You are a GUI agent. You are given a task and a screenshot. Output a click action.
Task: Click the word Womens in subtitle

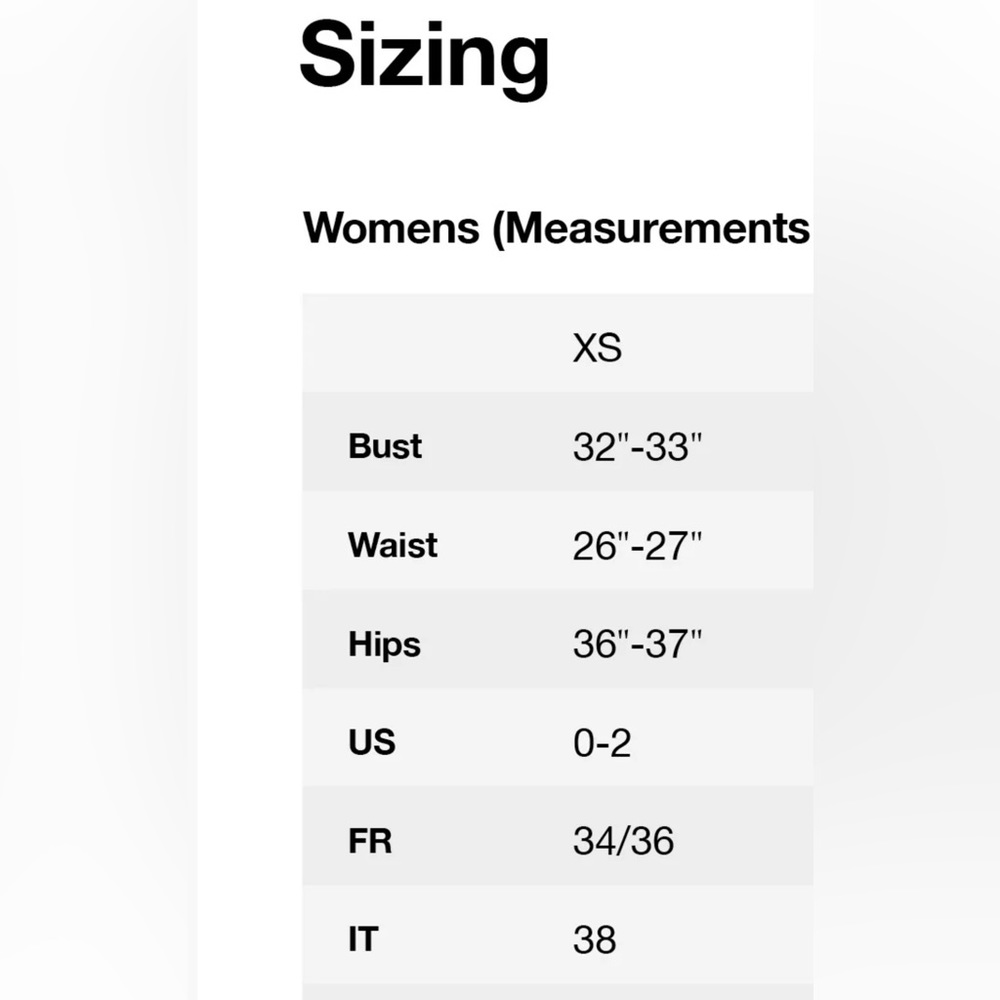pos(391,228)
